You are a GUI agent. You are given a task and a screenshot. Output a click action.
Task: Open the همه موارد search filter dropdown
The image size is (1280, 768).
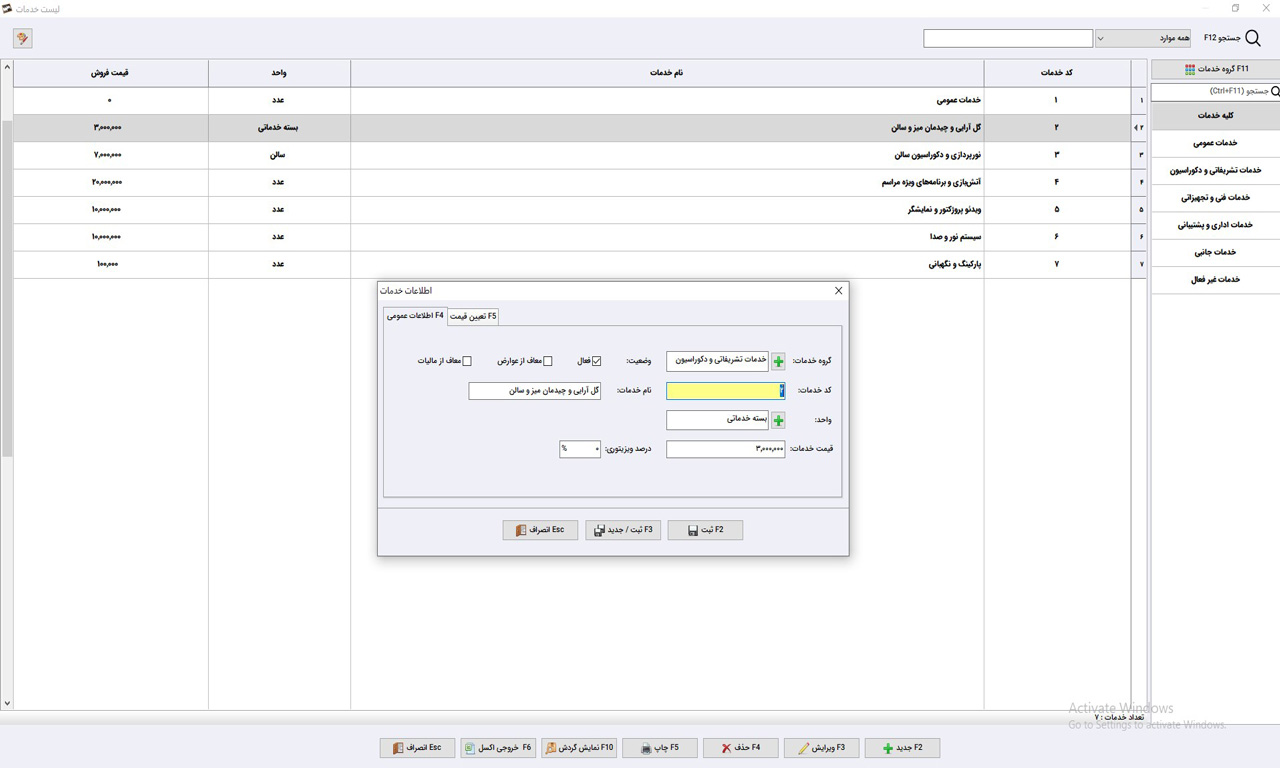(x=1143, y=38)
